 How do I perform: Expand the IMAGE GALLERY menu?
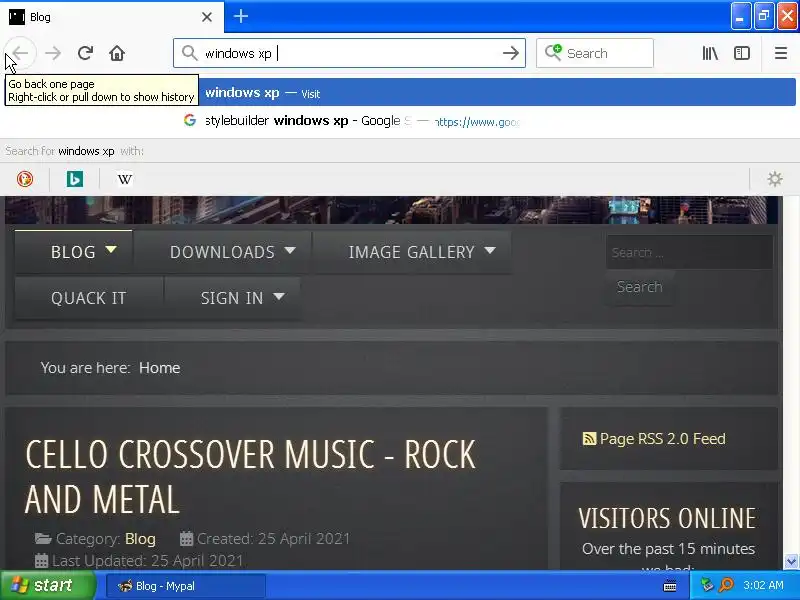pos(412,252)
